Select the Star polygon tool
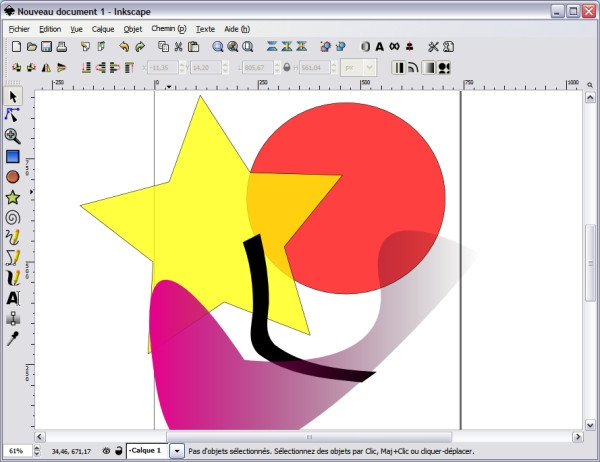Image resolution: width=600 pixels, height=462 pixels. pos(13,198)
